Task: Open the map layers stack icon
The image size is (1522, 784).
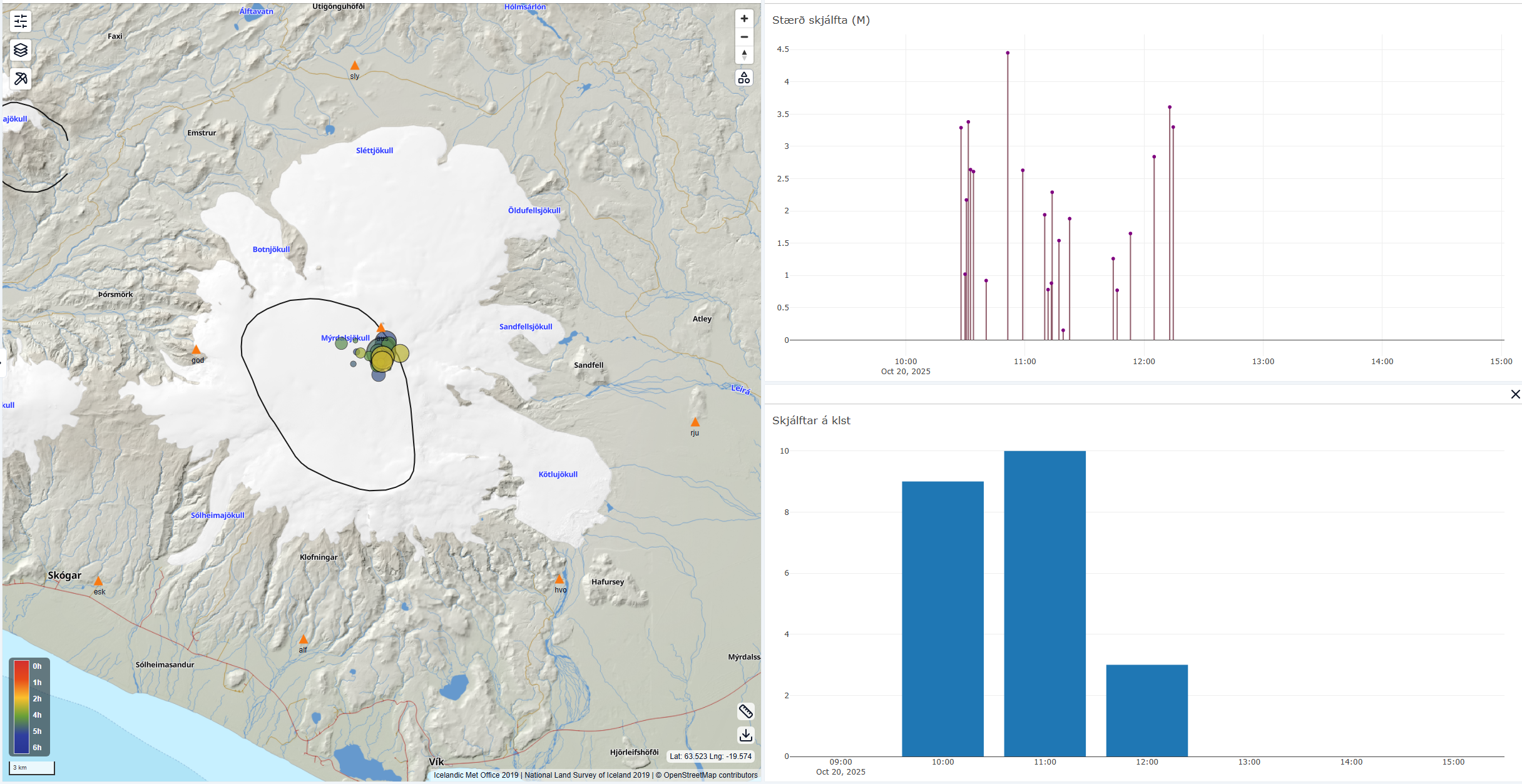Action: [21, 50]
